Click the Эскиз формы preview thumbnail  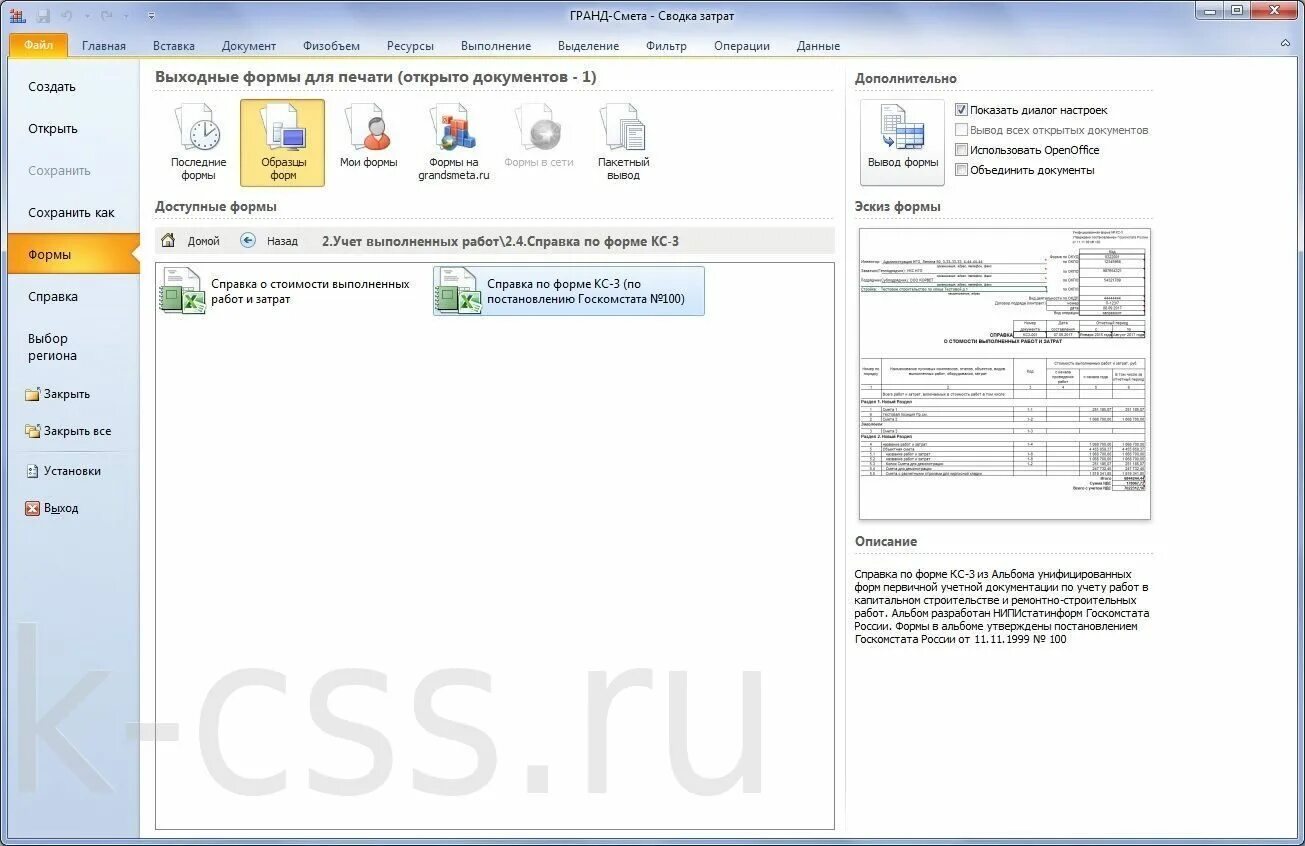point(1005,374)
